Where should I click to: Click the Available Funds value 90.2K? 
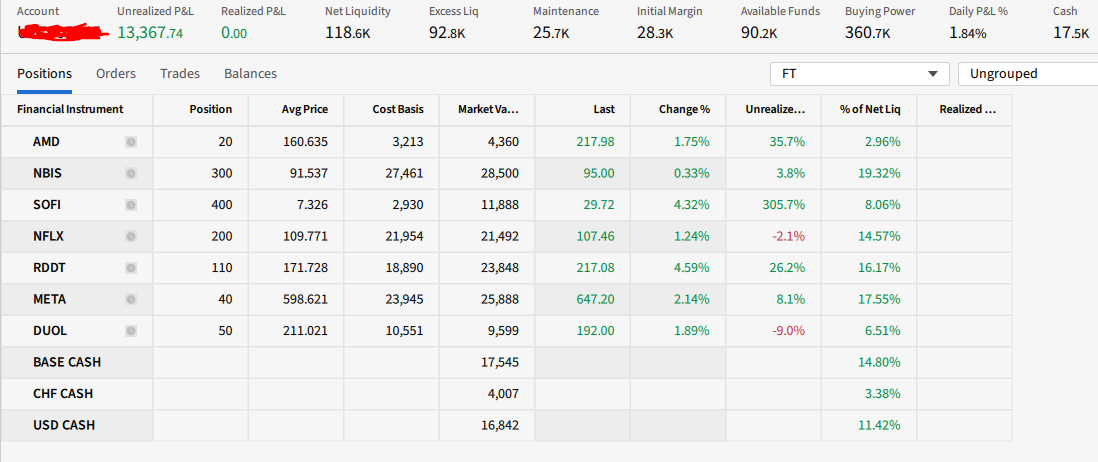point(759,33)
